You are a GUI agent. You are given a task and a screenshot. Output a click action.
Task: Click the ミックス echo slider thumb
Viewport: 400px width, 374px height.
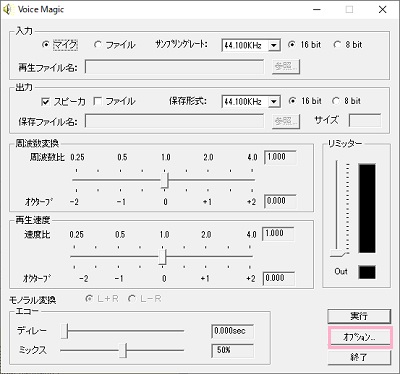coord(123,350)
